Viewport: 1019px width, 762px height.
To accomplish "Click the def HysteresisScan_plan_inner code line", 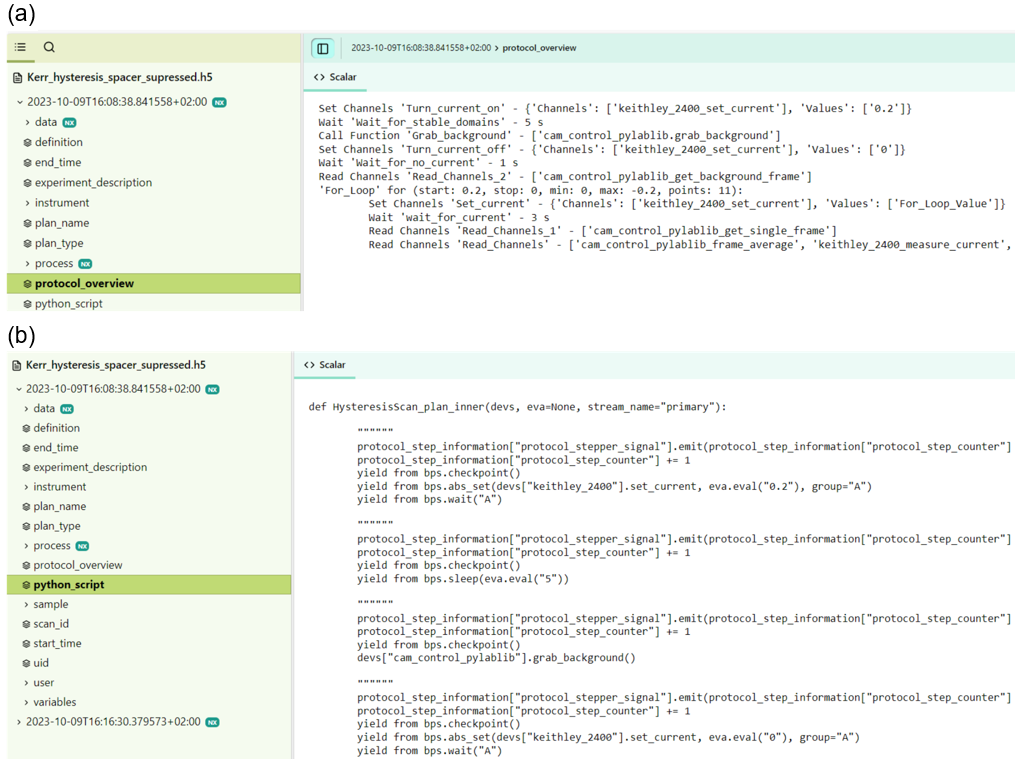I will [x=518, y=407].
